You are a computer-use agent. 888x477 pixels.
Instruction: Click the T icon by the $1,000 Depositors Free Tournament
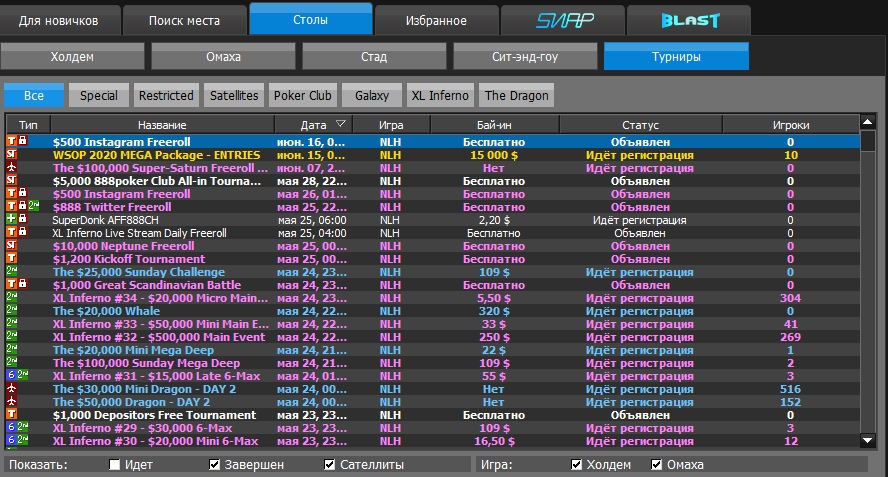tap(11, 415)
